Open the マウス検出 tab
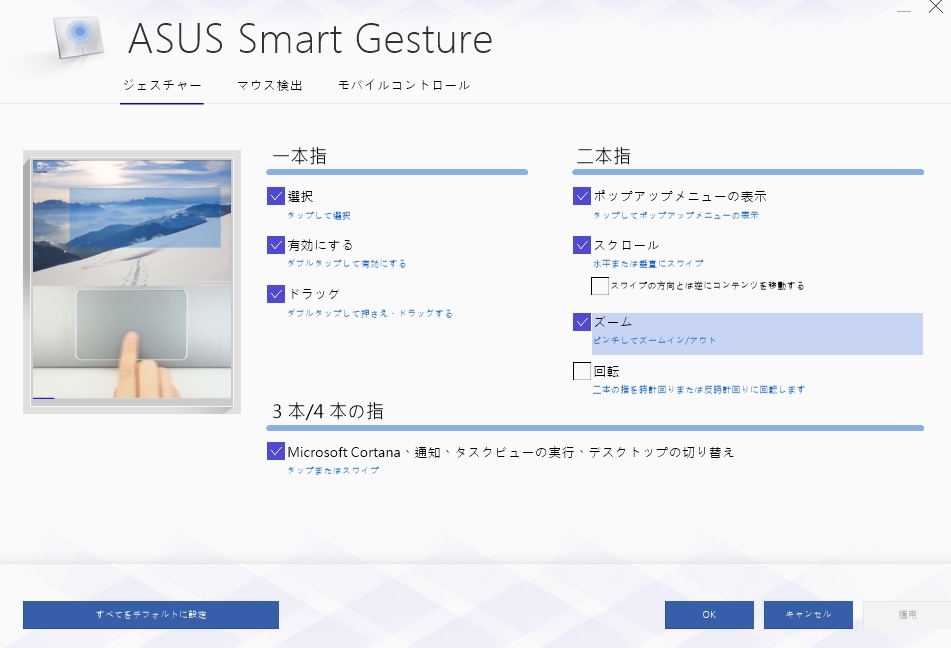The image size is (951, 648). coord(270,86)
